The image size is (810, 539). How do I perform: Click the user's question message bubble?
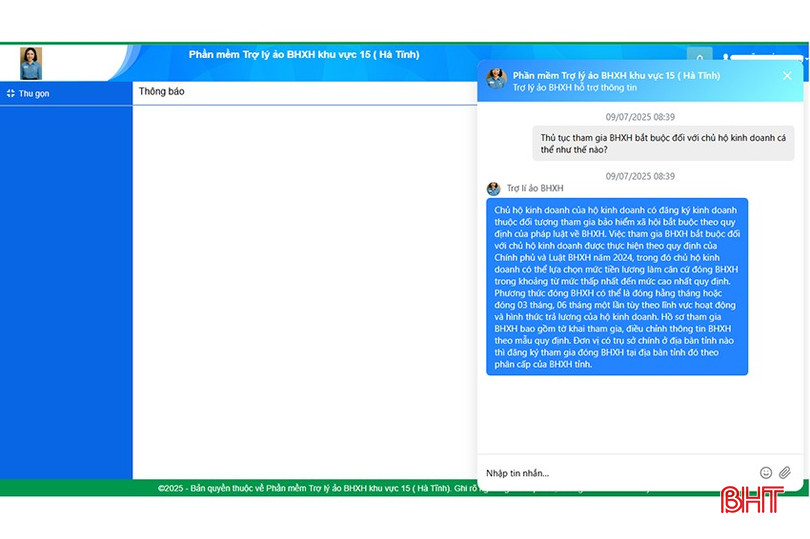663,144
